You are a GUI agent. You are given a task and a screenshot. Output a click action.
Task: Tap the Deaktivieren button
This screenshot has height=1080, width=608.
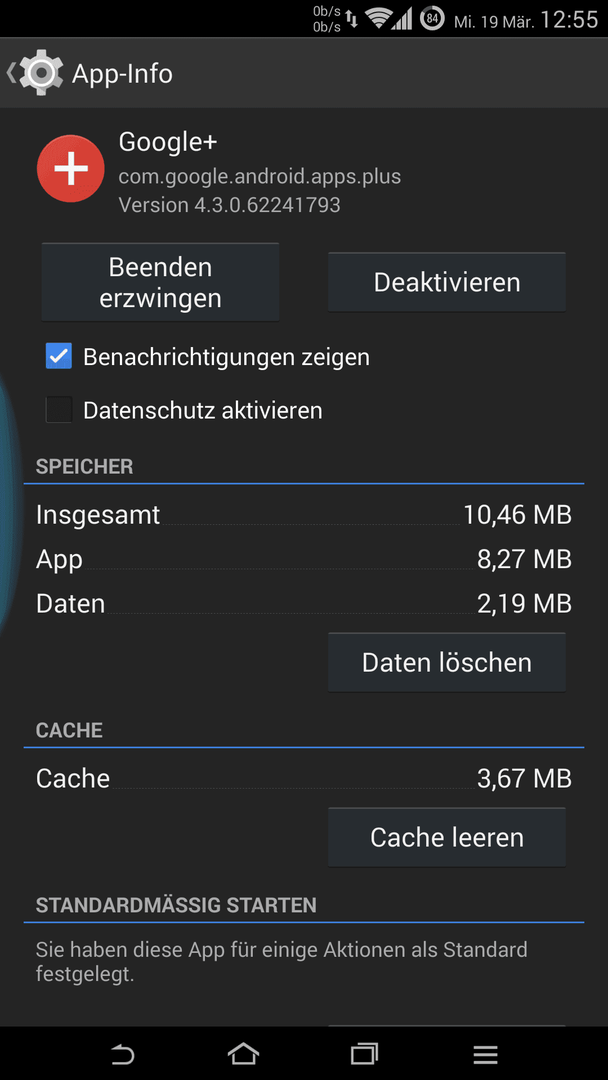click(x=447, y=282)
